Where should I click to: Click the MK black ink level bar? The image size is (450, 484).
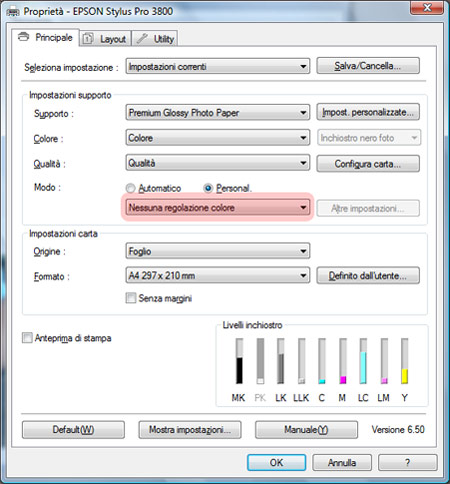coord(239,361)
